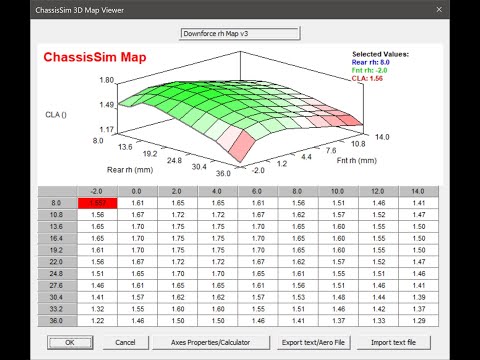Click cell 1.61 in row 19.2, column -2.0
Screen dimensions: 480x360
[98, 250]
